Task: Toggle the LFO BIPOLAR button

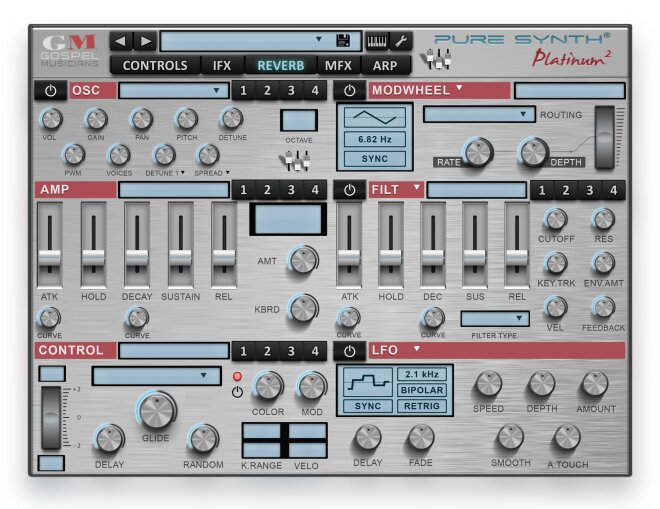Action: click(422, 390)
